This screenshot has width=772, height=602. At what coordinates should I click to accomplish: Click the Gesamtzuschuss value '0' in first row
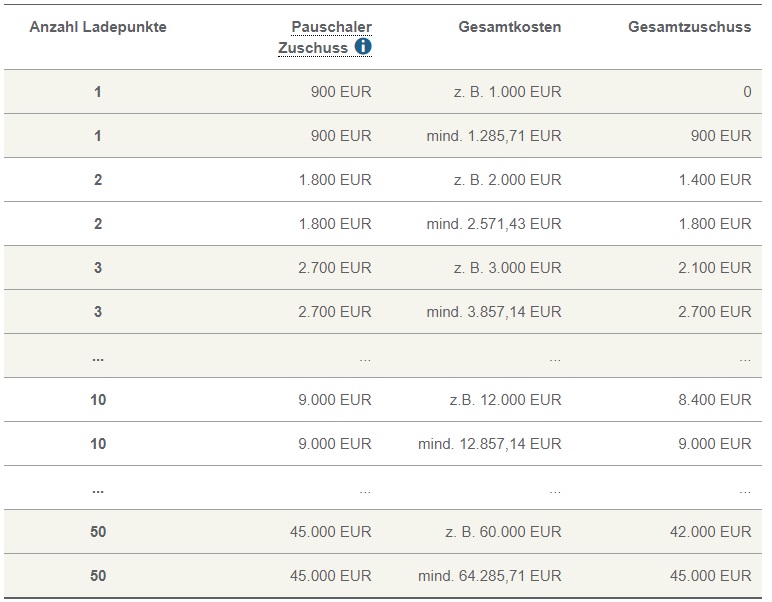pos(746,92)
